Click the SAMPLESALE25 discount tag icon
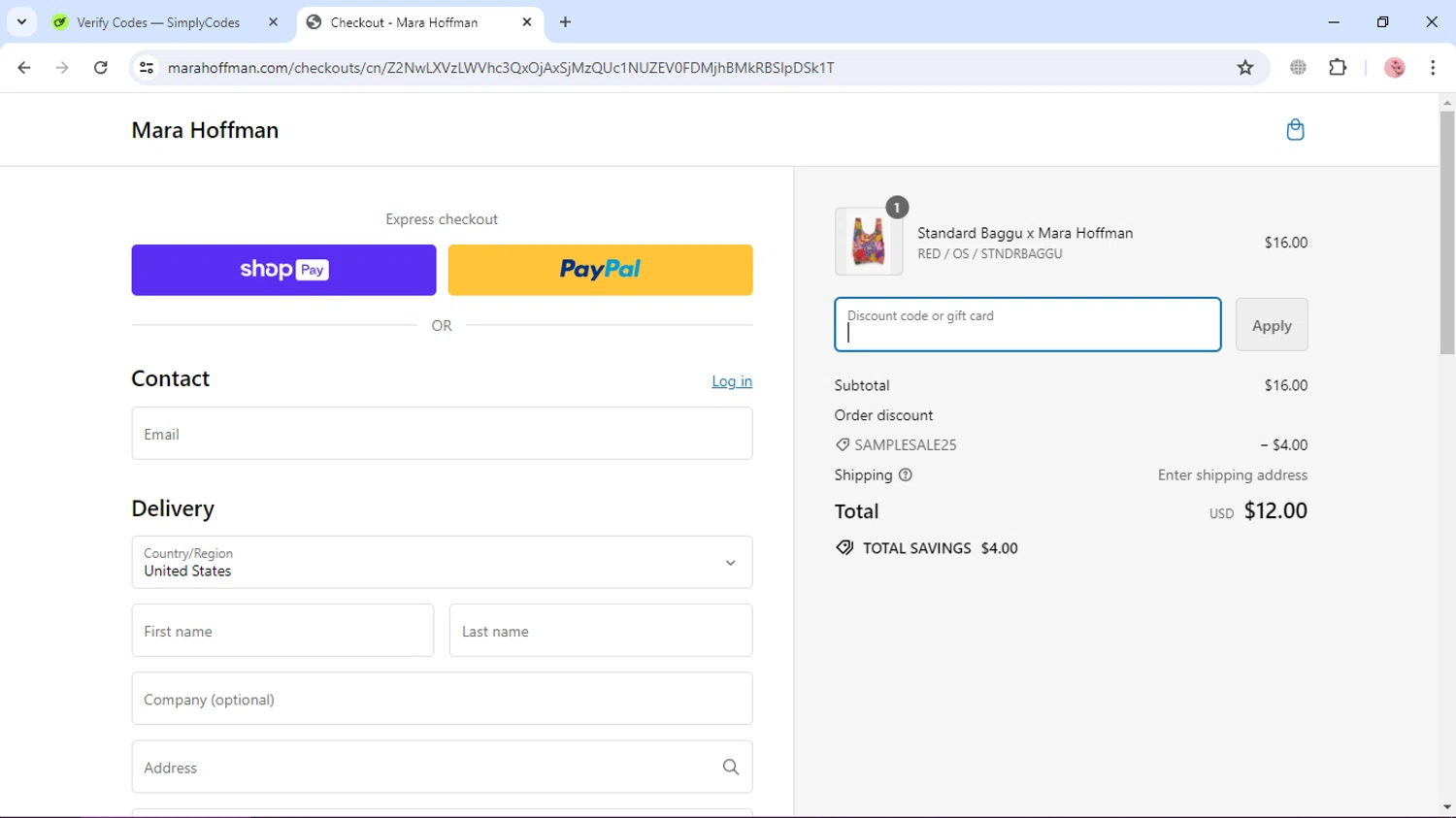Image resolution: width=1456 pixels, height=818 pixels. pyautogui.click(x=843, y=445)
